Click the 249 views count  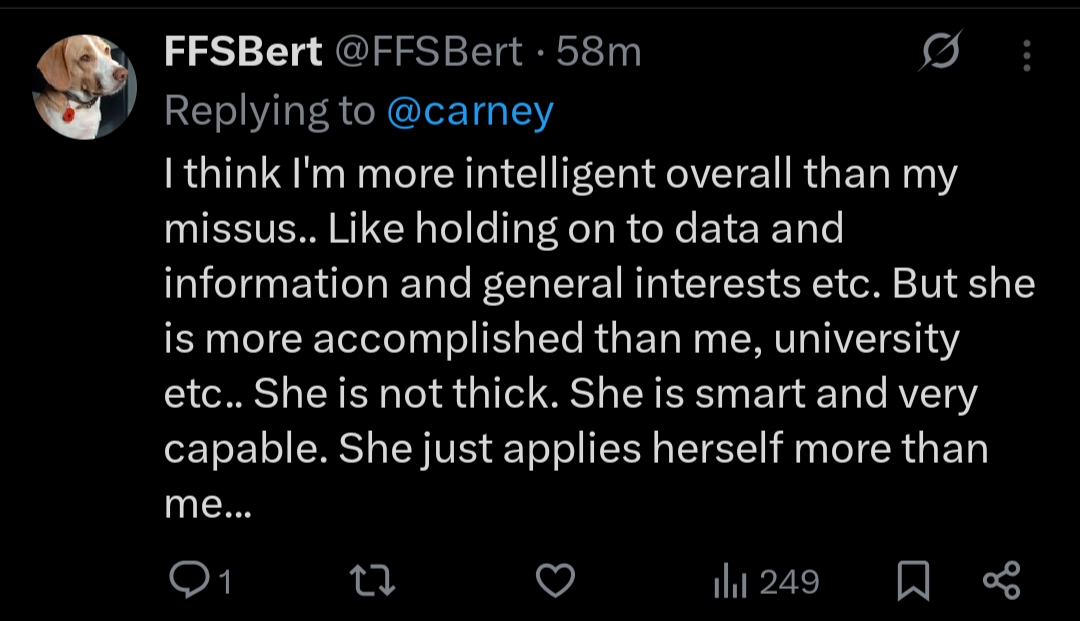[789, 582]
